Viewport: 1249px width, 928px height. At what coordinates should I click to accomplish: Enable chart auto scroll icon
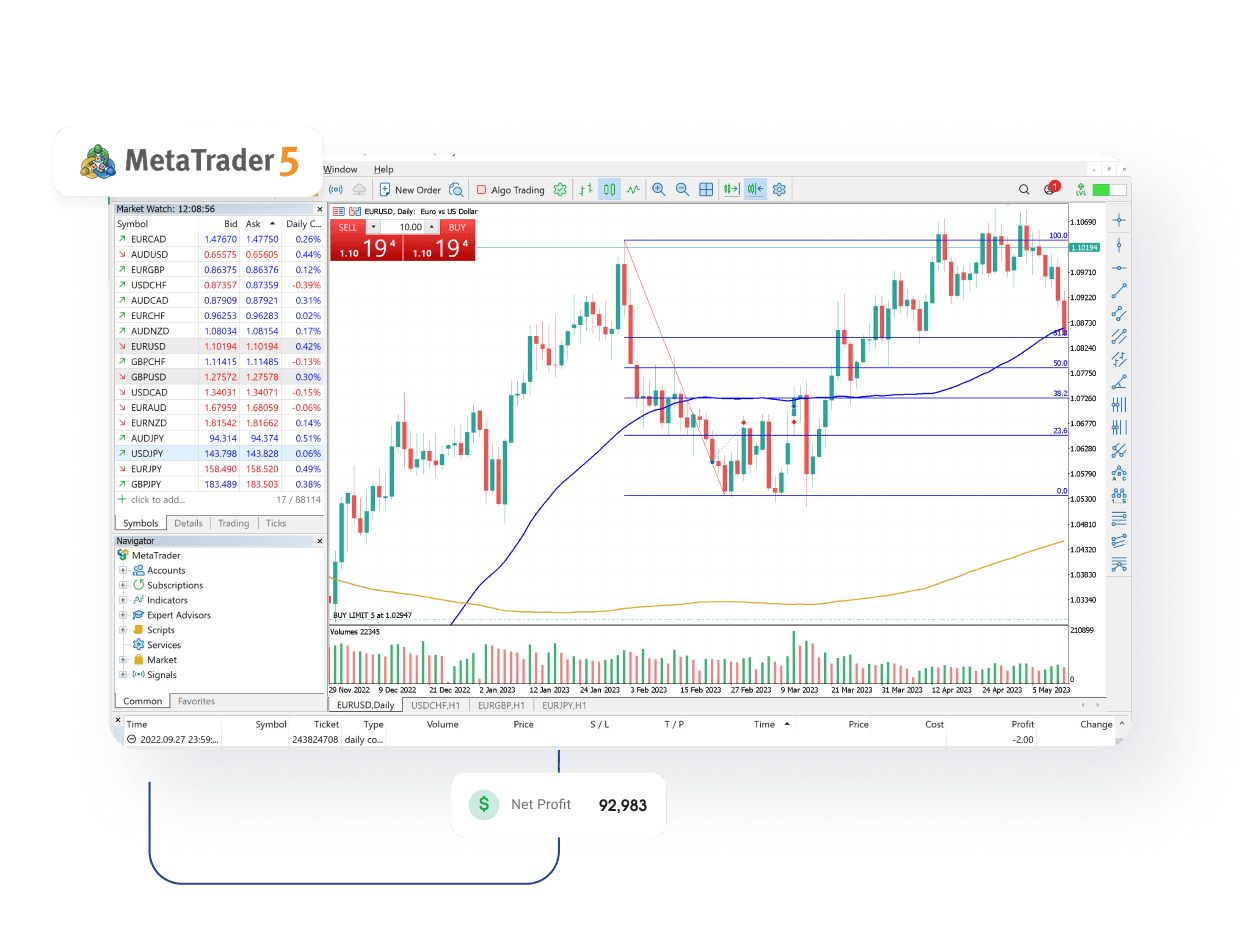pos(732,189)
